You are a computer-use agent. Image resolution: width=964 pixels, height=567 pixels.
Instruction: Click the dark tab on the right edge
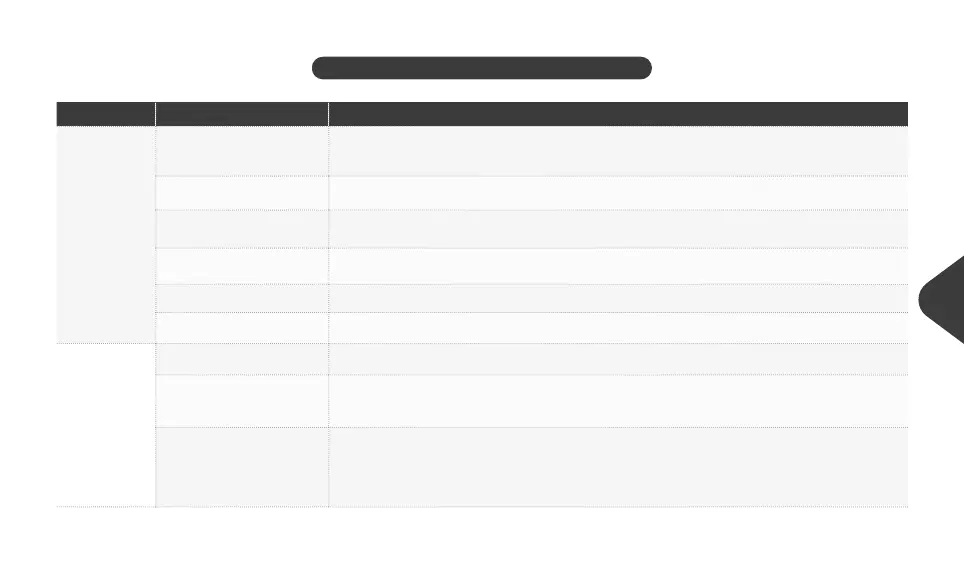click(945, 300)
